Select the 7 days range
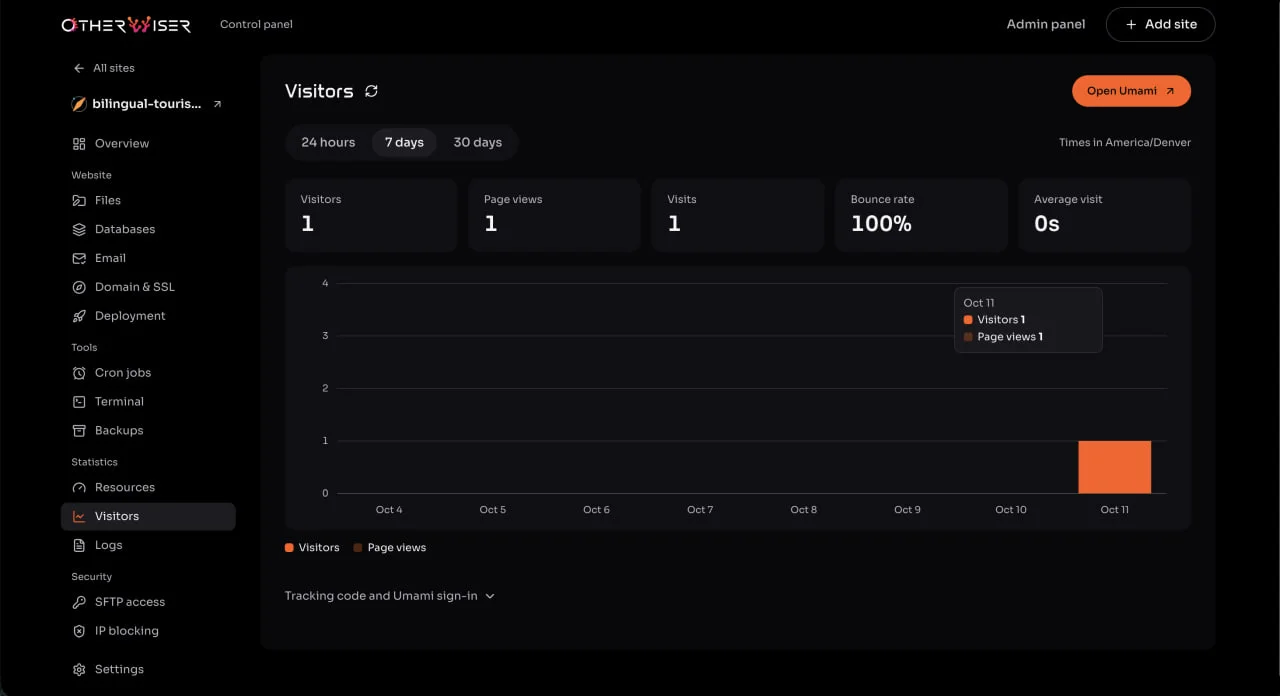The width and height of the screenshot is (1280, 696). (x=404, y=143)
